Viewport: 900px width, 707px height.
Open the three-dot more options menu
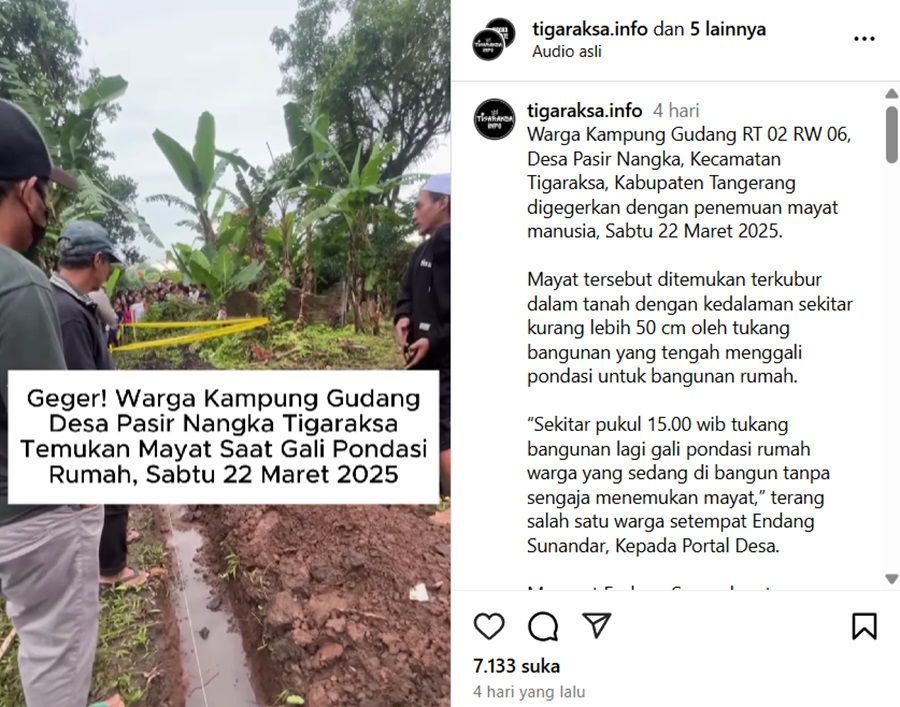click(x=864, y=39)
